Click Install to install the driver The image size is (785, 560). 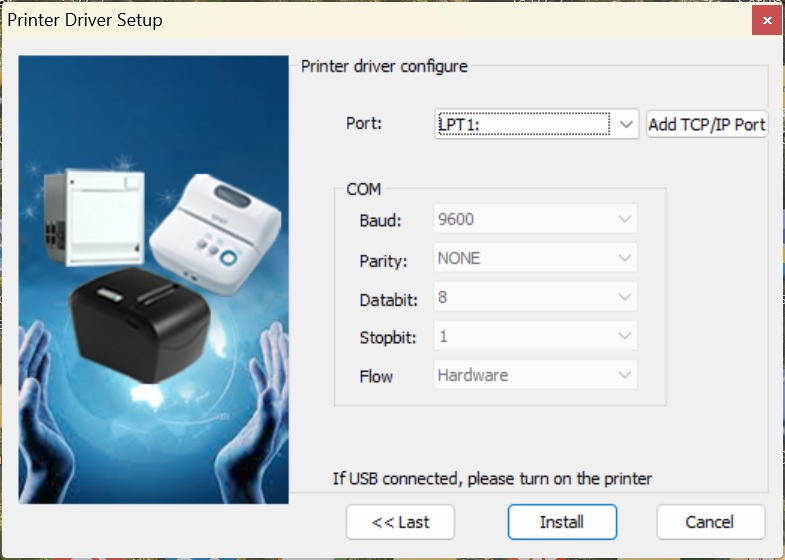[x=562, y=521]
